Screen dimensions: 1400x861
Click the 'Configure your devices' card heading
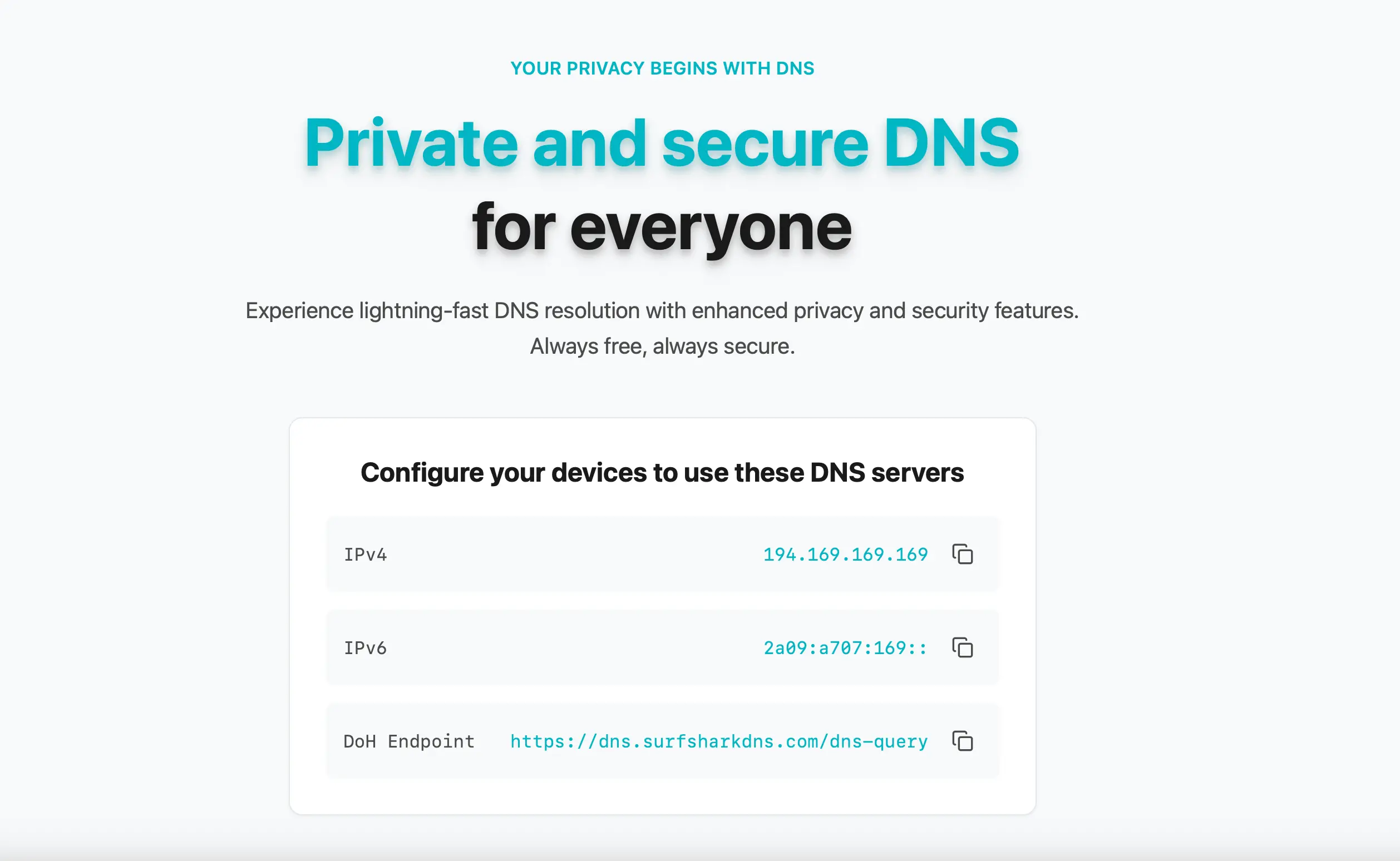click(662, 473)
